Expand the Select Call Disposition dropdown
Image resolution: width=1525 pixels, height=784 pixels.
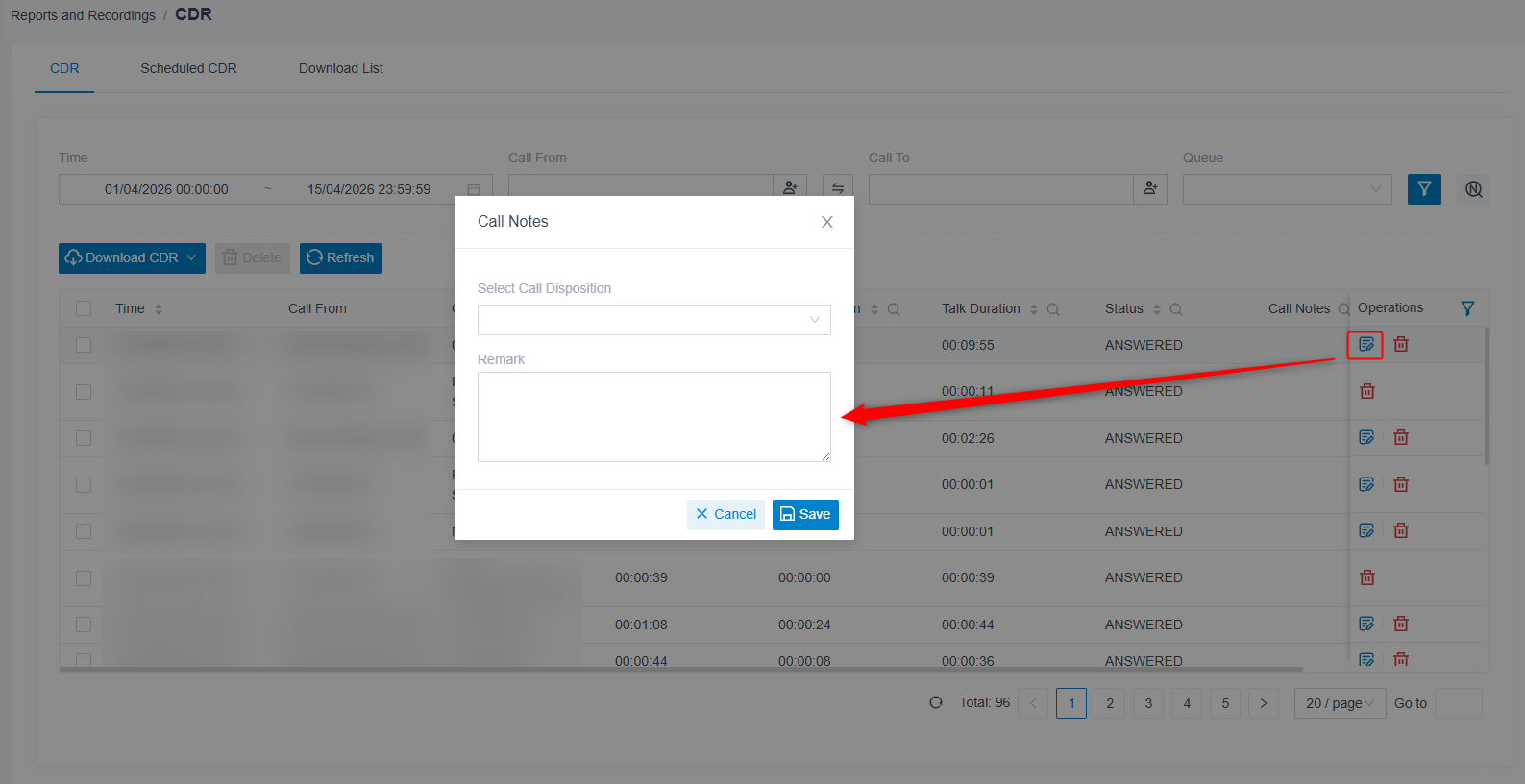(x=653, y=320)
